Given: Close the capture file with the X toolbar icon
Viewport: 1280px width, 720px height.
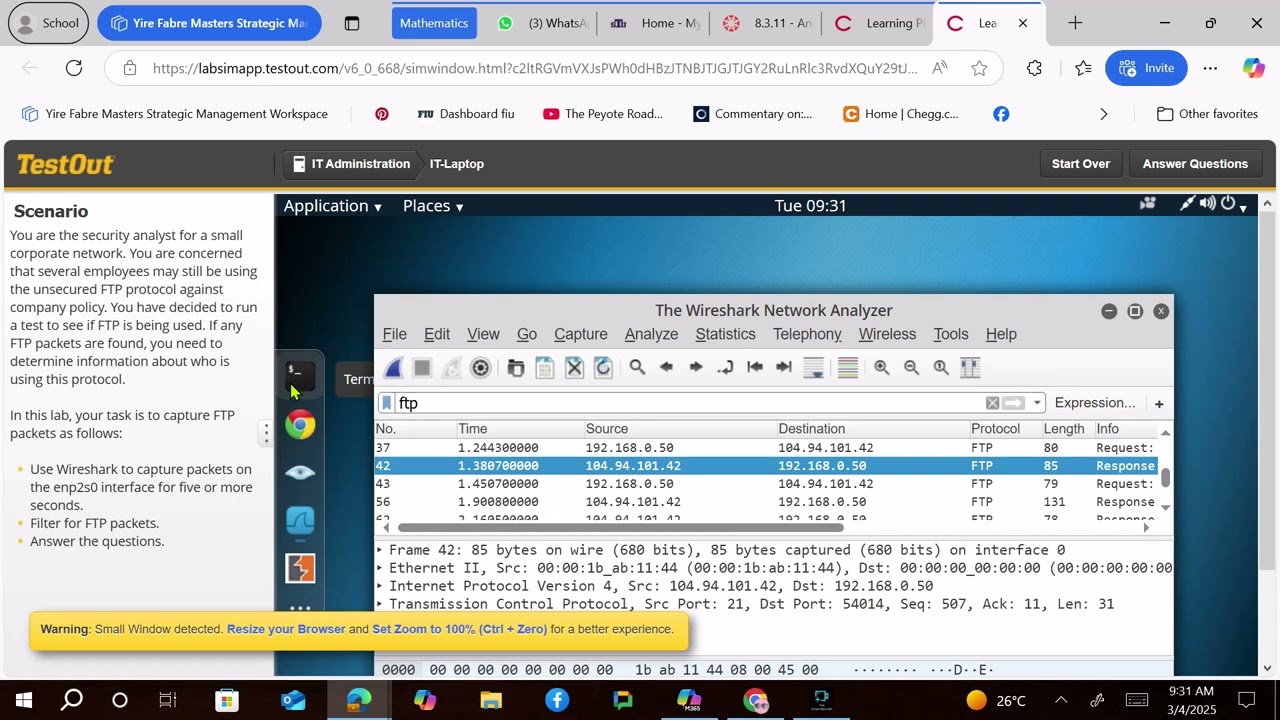Looking at the screenshot, I should [574, 368].
